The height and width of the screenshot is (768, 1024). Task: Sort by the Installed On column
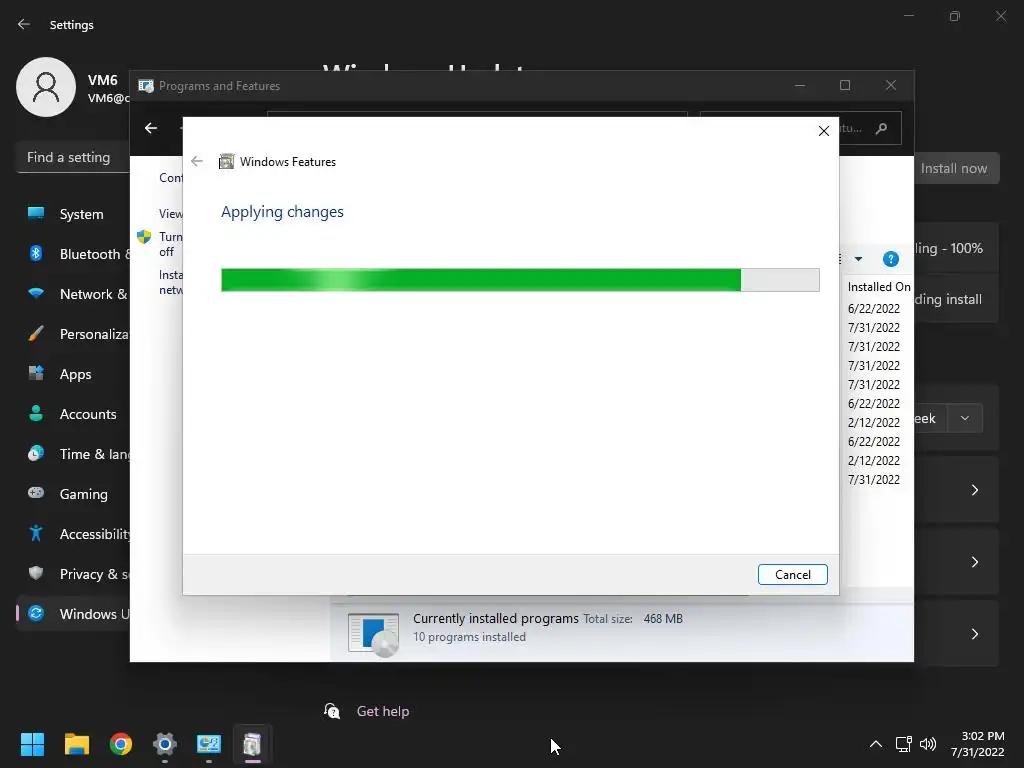click(x=878, y=287)
